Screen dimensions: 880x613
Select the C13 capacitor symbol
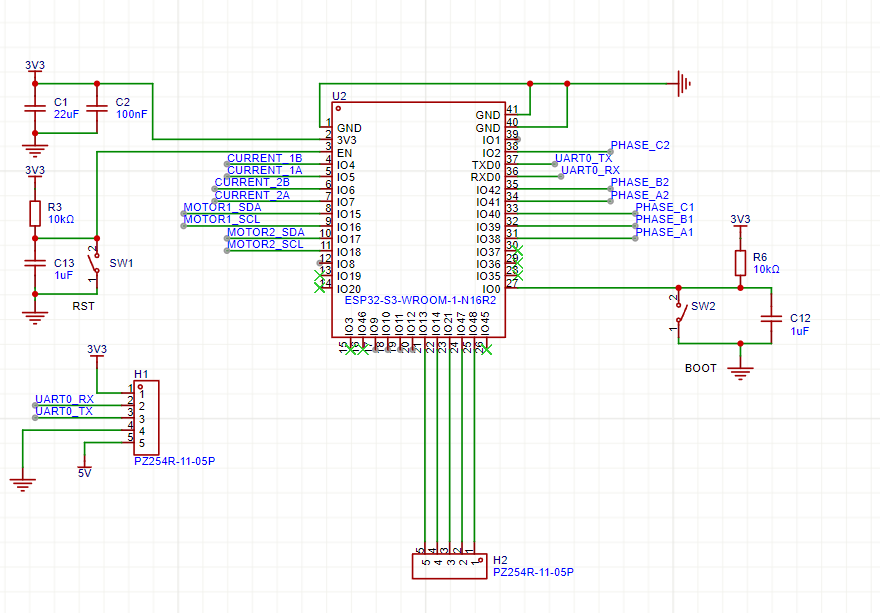click(x=35, y=263)
